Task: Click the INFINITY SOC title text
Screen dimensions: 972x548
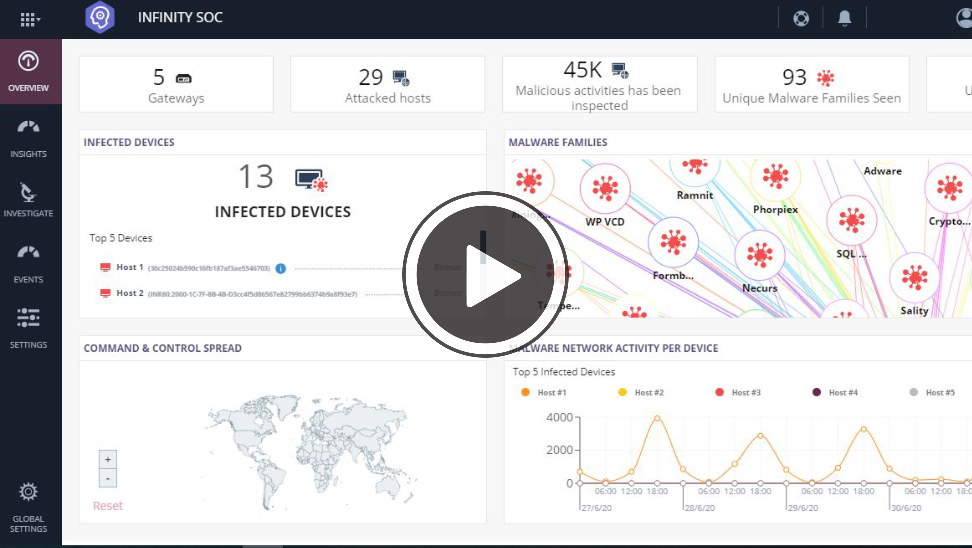Action: click(x=180, y=17)
